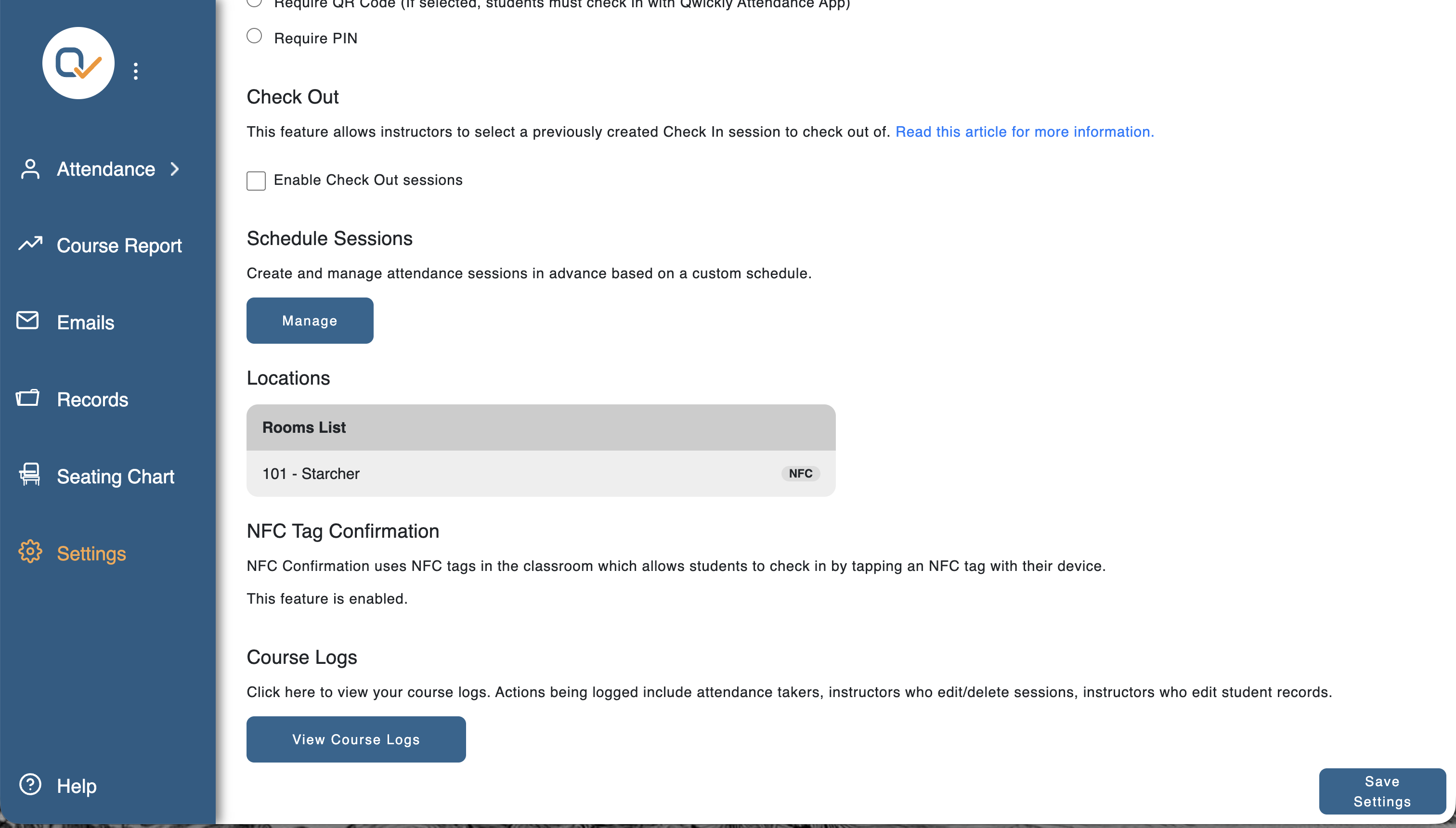
Task: Click the Emails envelope icon
Action: (28, 321)
